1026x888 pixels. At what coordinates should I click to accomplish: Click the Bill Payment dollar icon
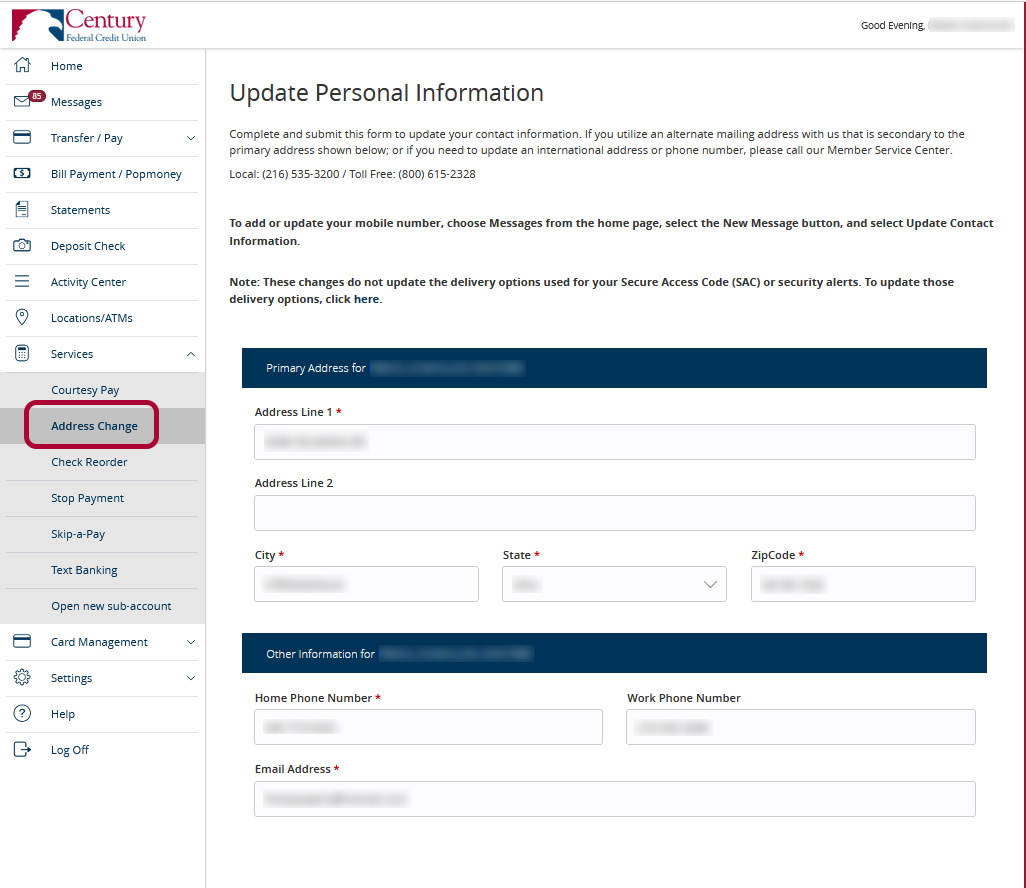click(x=22, y=173)
